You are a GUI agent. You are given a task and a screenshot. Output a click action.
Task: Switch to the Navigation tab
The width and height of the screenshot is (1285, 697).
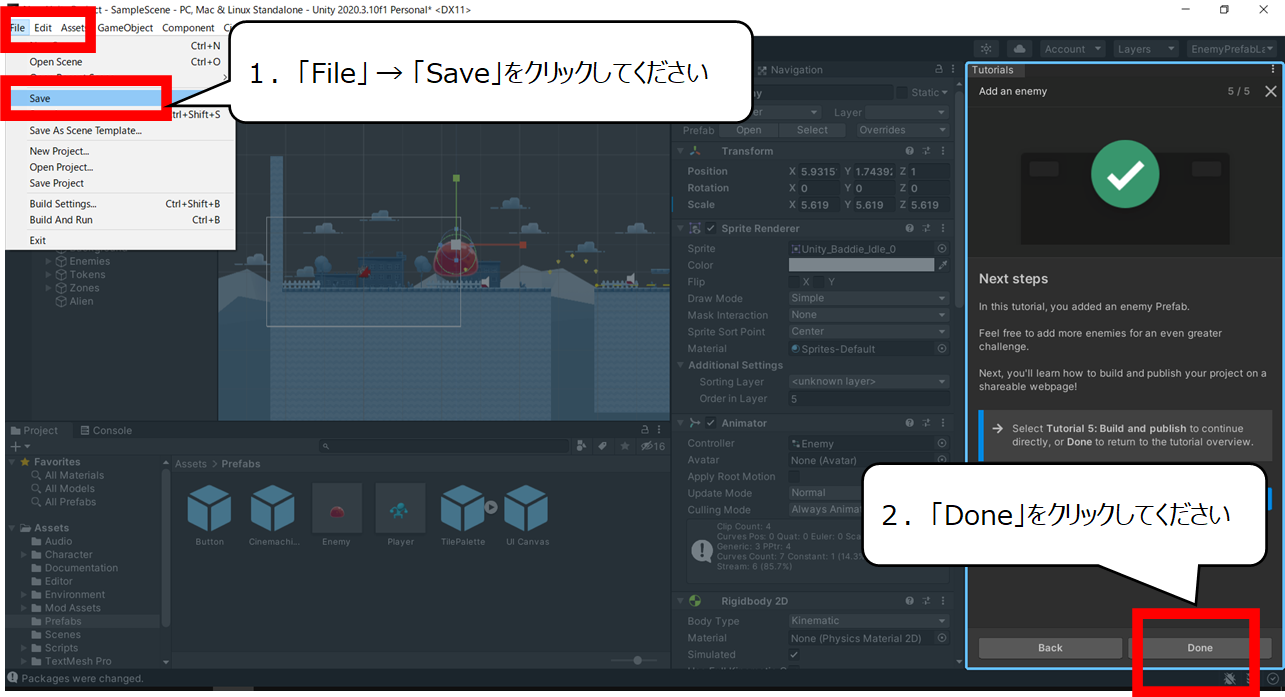[x=790, y=70]
